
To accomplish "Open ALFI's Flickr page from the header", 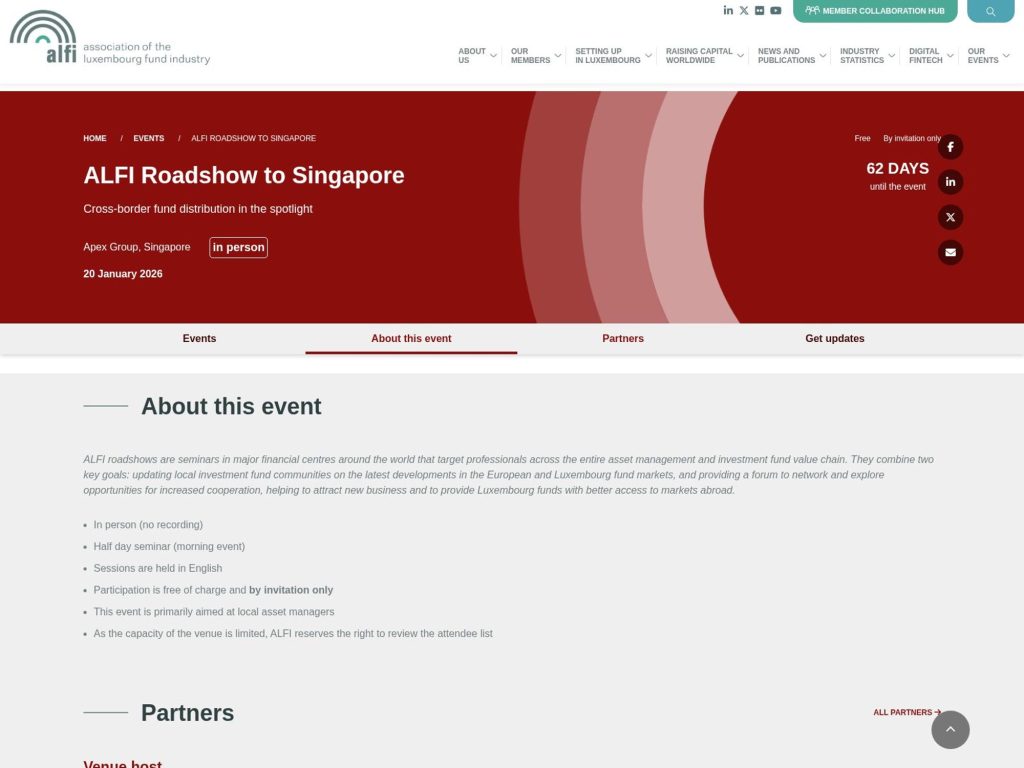I will 760,10.
